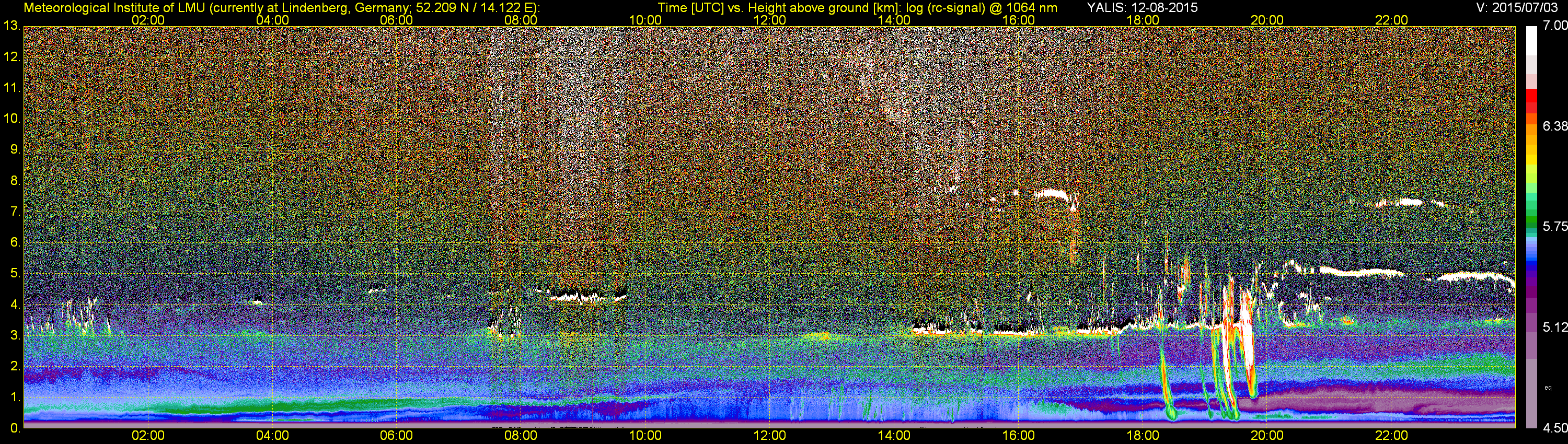Click the colorbar value 7.00
The width and height of the screenshot is (1568, 444).
coord(1554,26)
